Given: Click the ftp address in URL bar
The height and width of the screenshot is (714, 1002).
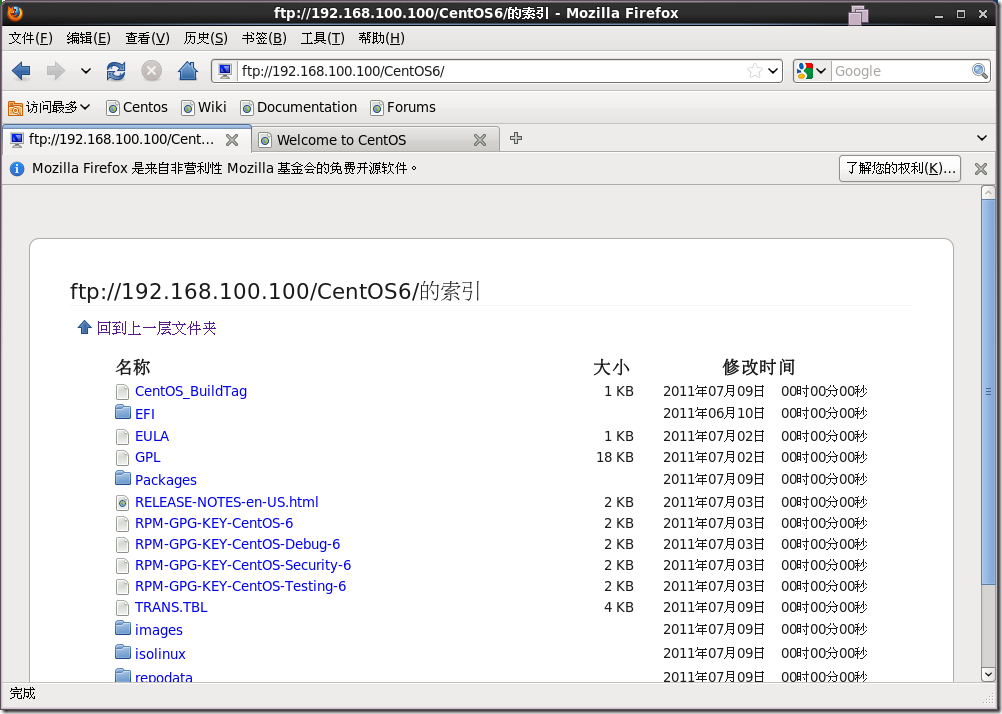Looking at the screenshot, I should pyautogui.click(x=343, y=71).
